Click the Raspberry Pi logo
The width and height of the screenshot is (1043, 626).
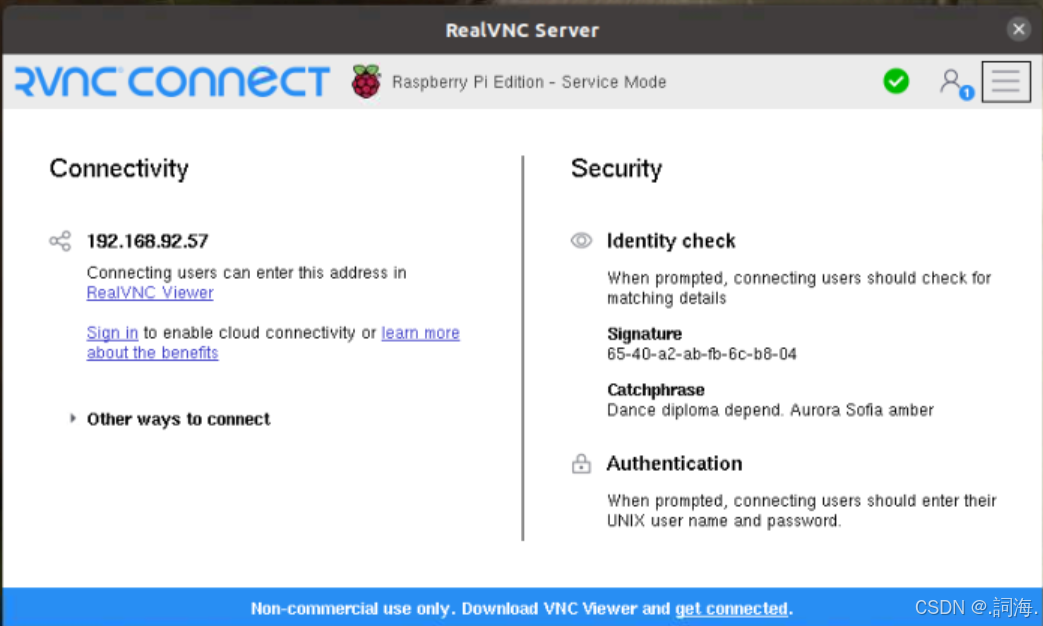point(366,81)
